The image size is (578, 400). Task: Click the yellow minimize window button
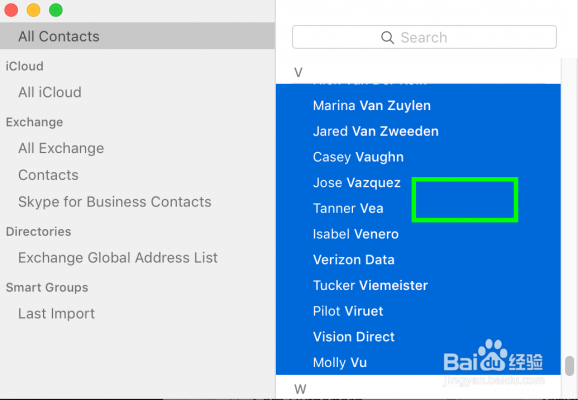(x=34, y=10)
